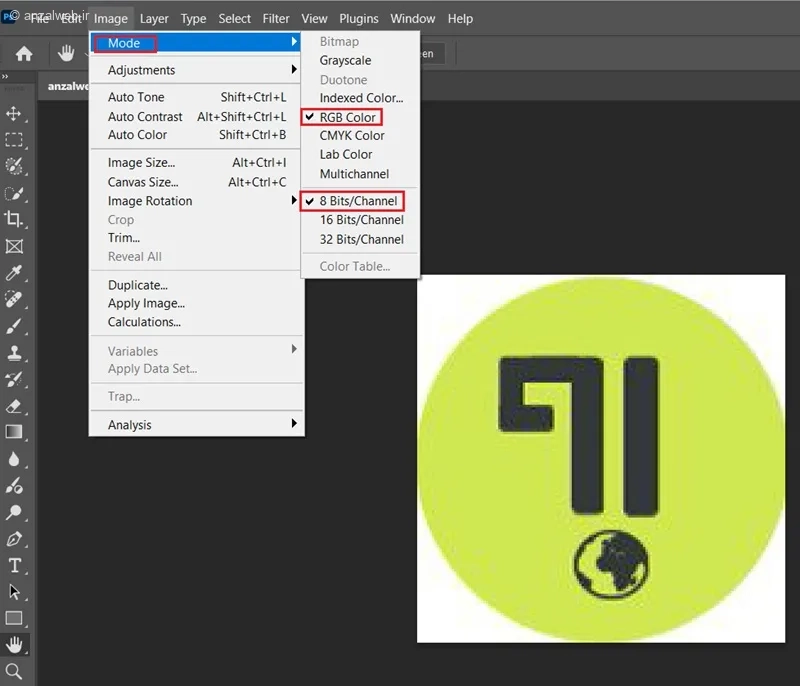Select the Blur tool
800x686 pixels.
(x=14, y=459)
